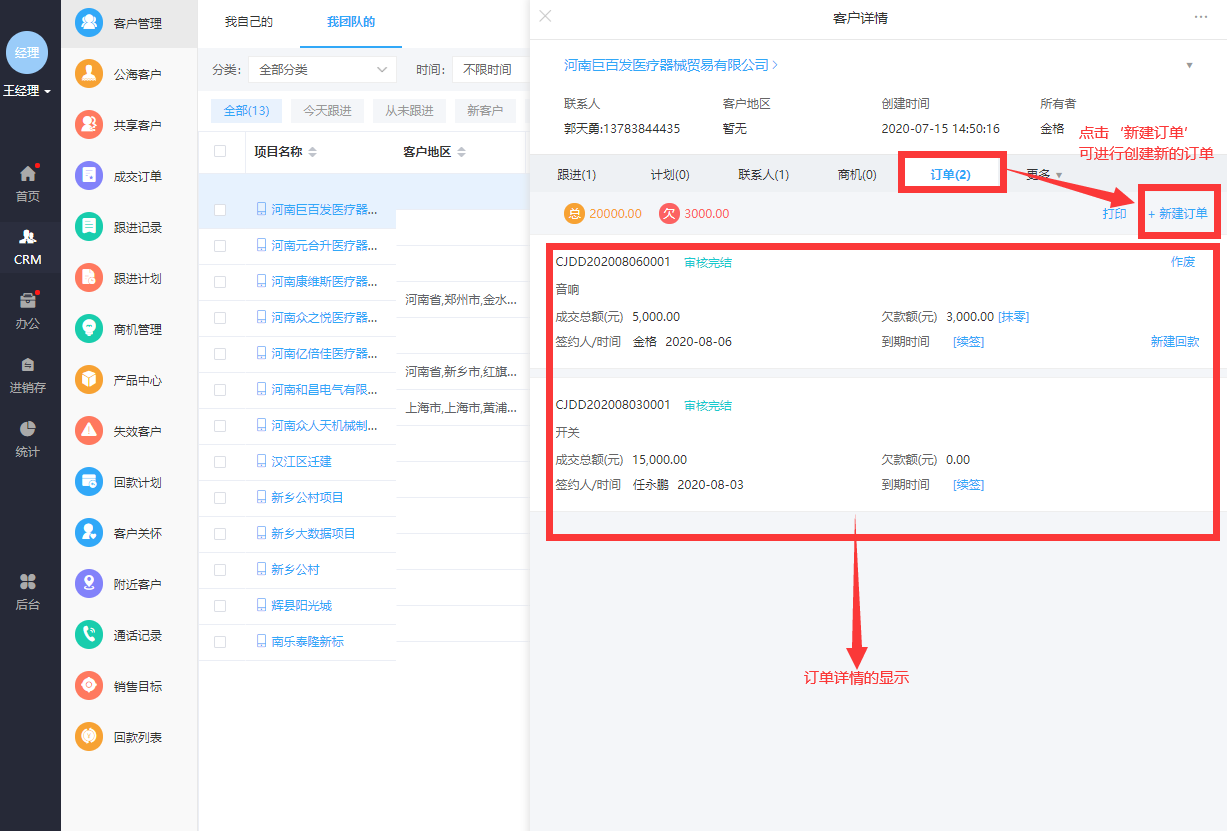
Task: Open the 失效客户 icon
Action: 89,431
